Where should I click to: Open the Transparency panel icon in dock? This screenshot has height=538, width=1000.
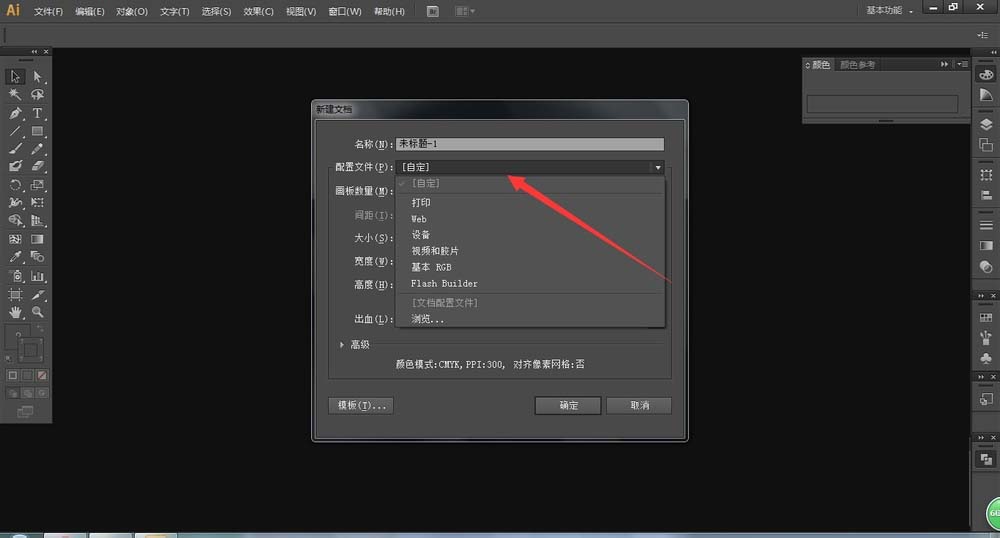click(986, 266)
